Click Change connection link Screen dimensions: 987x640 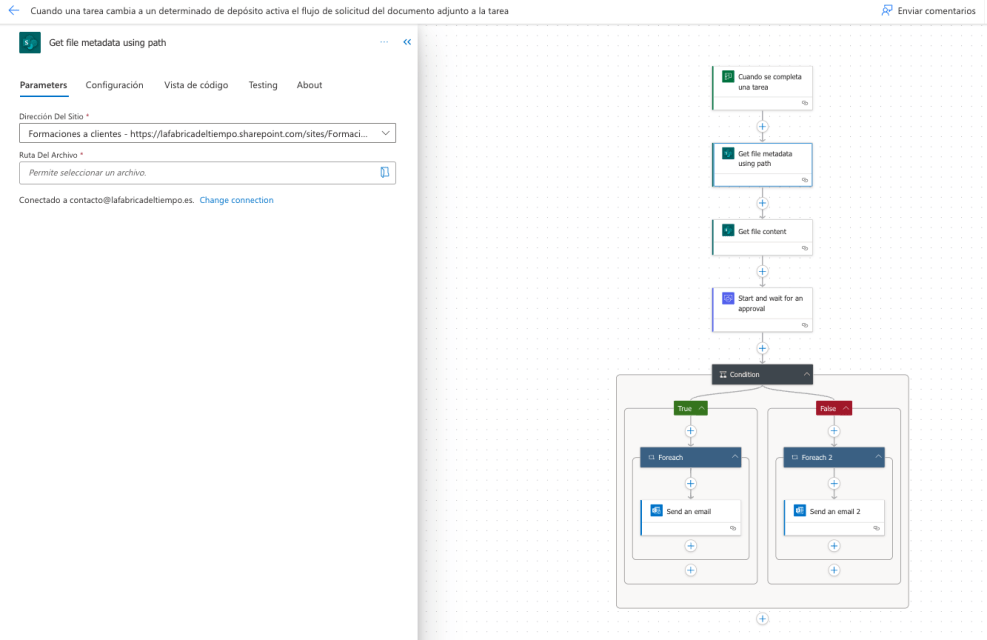[237, 200]
